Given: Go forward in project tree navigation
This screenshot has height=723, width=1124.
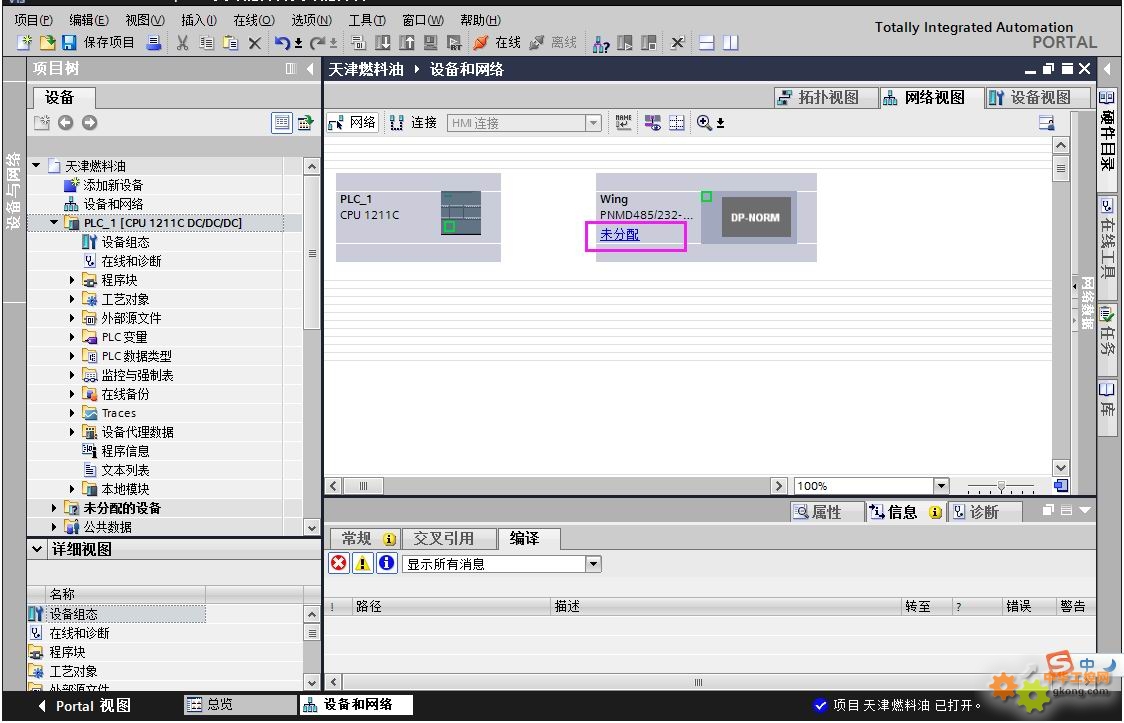Looking at the screenshot, I should [x=89, y=123].
